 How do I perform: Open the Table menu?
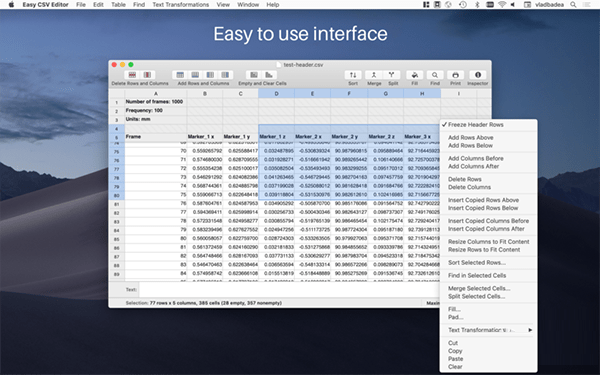tap(118, 5)
